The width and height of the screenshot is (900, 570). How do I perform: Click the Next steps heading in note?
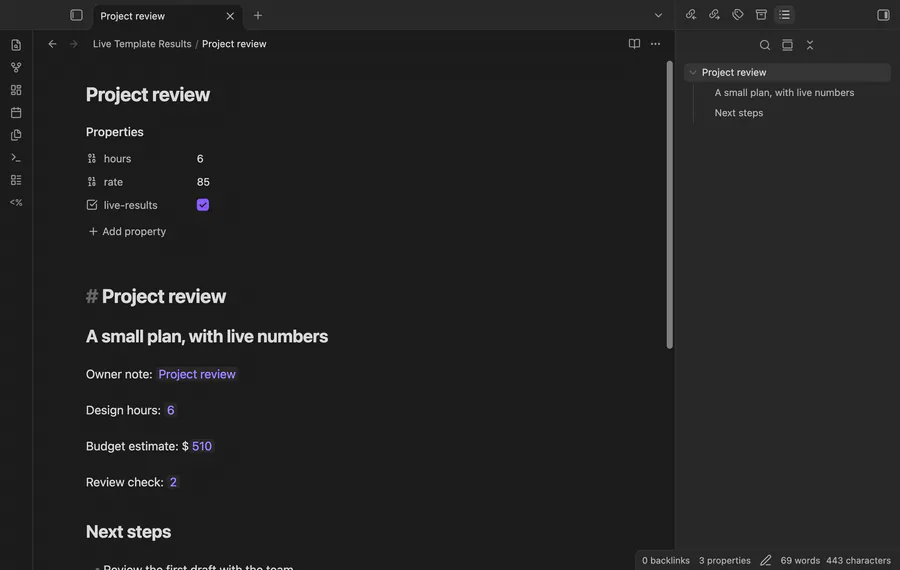point(129,532)
